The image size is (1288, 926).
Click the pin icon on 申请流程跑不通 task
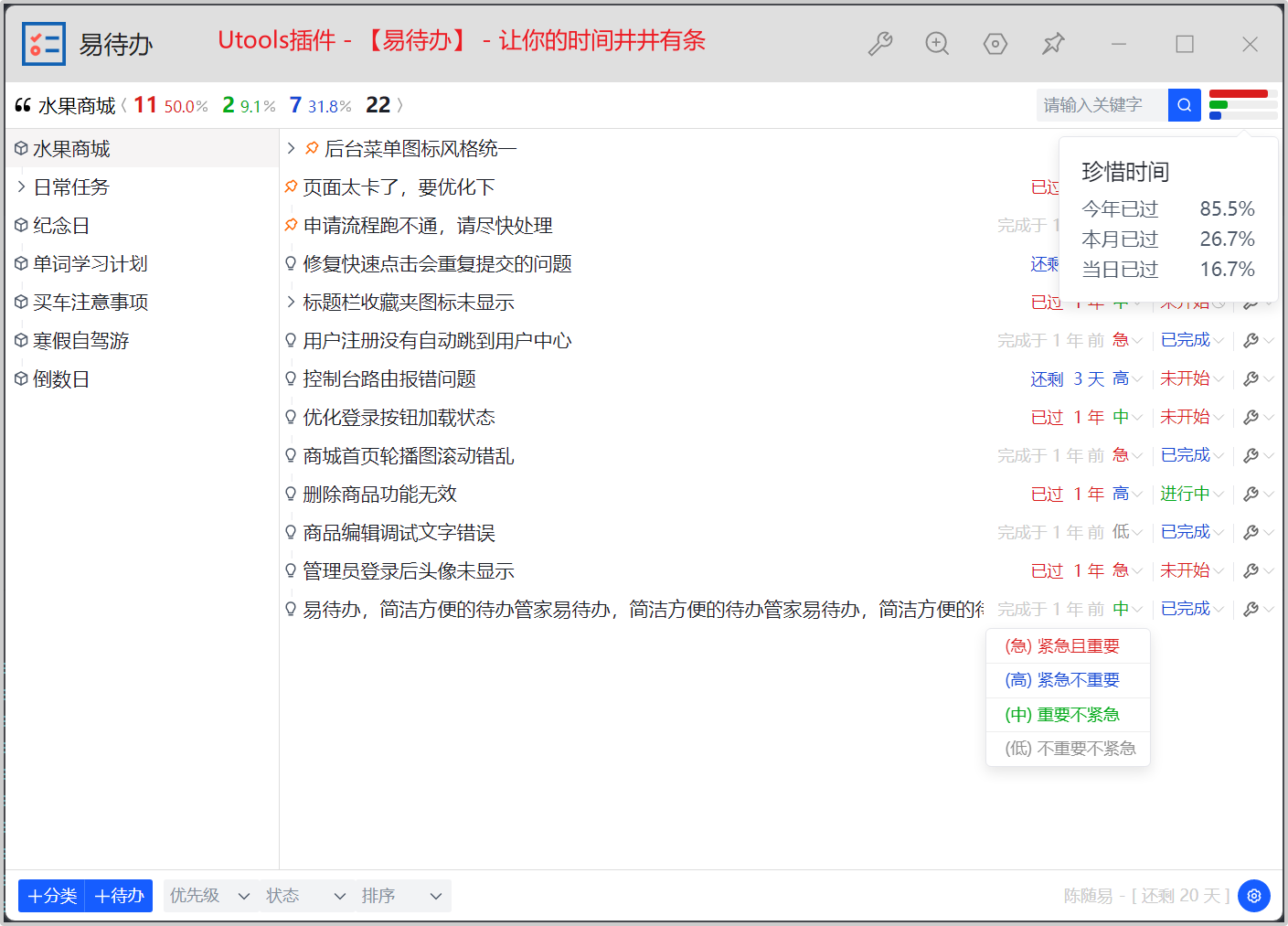[x=291, y=225]
